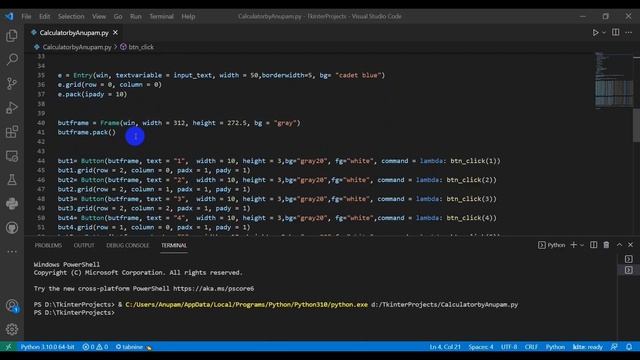Open the Python view in the activity bar
The height and width of the screenshot is (360, 640).
click(12, 204)
